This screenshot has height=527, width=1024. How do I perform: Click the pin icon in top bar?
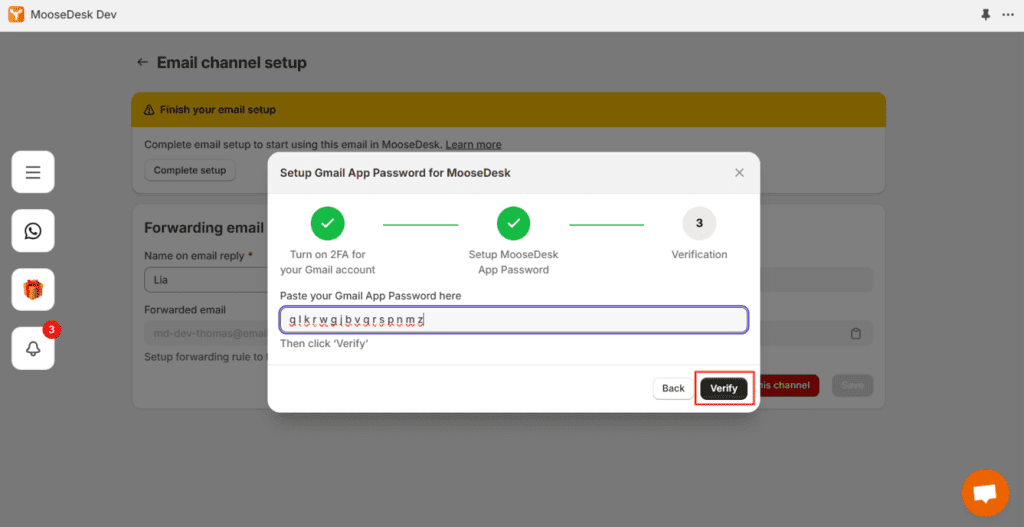click(x=985, y=14)
